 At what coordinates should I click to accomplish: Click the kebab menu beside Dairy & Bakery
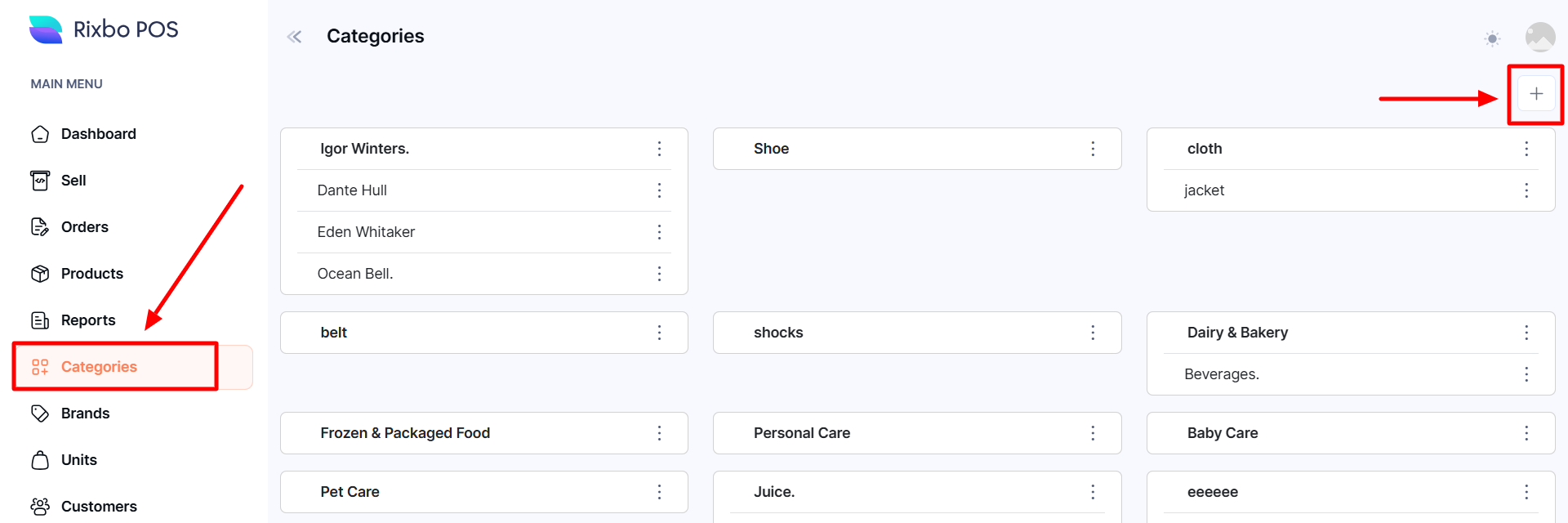pyautogui.click(x=1526, y=333)
